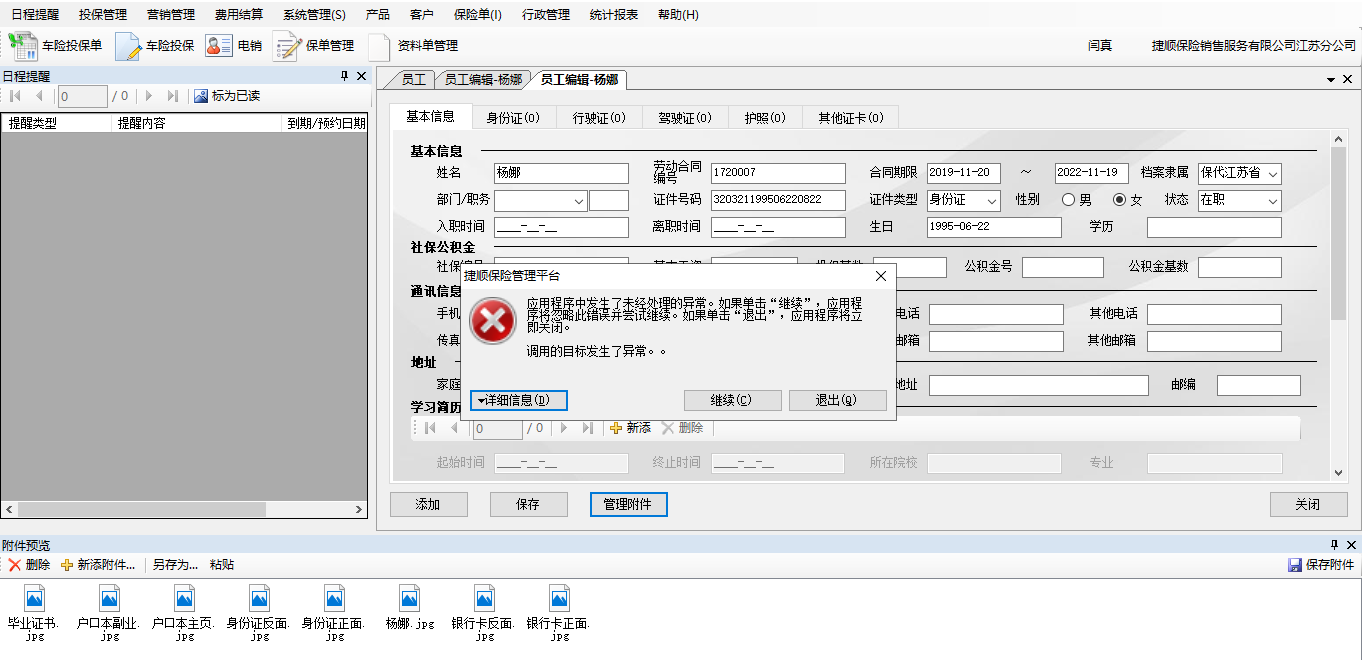1362x660 pixels.
Task: Click 证件号码 input field
Action: [x=778, y=200]
